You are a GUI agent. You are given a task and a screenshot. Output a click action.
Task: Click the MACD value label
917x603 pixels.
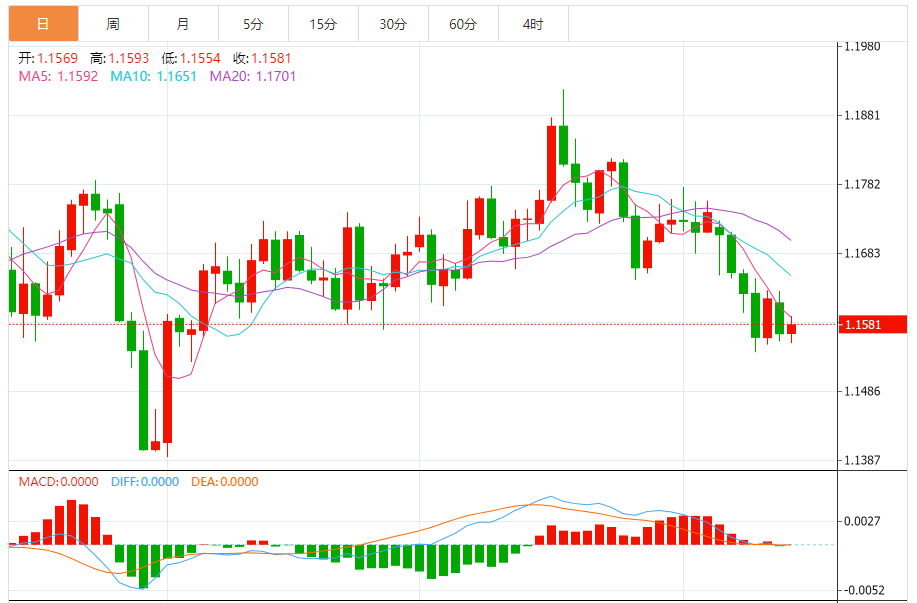[x=58, y=482]
